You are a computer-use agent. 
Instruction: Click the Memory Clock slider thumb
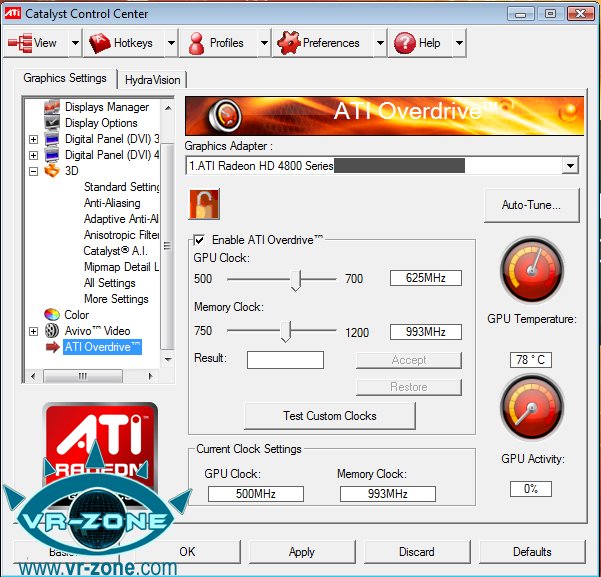coord(286,332)
